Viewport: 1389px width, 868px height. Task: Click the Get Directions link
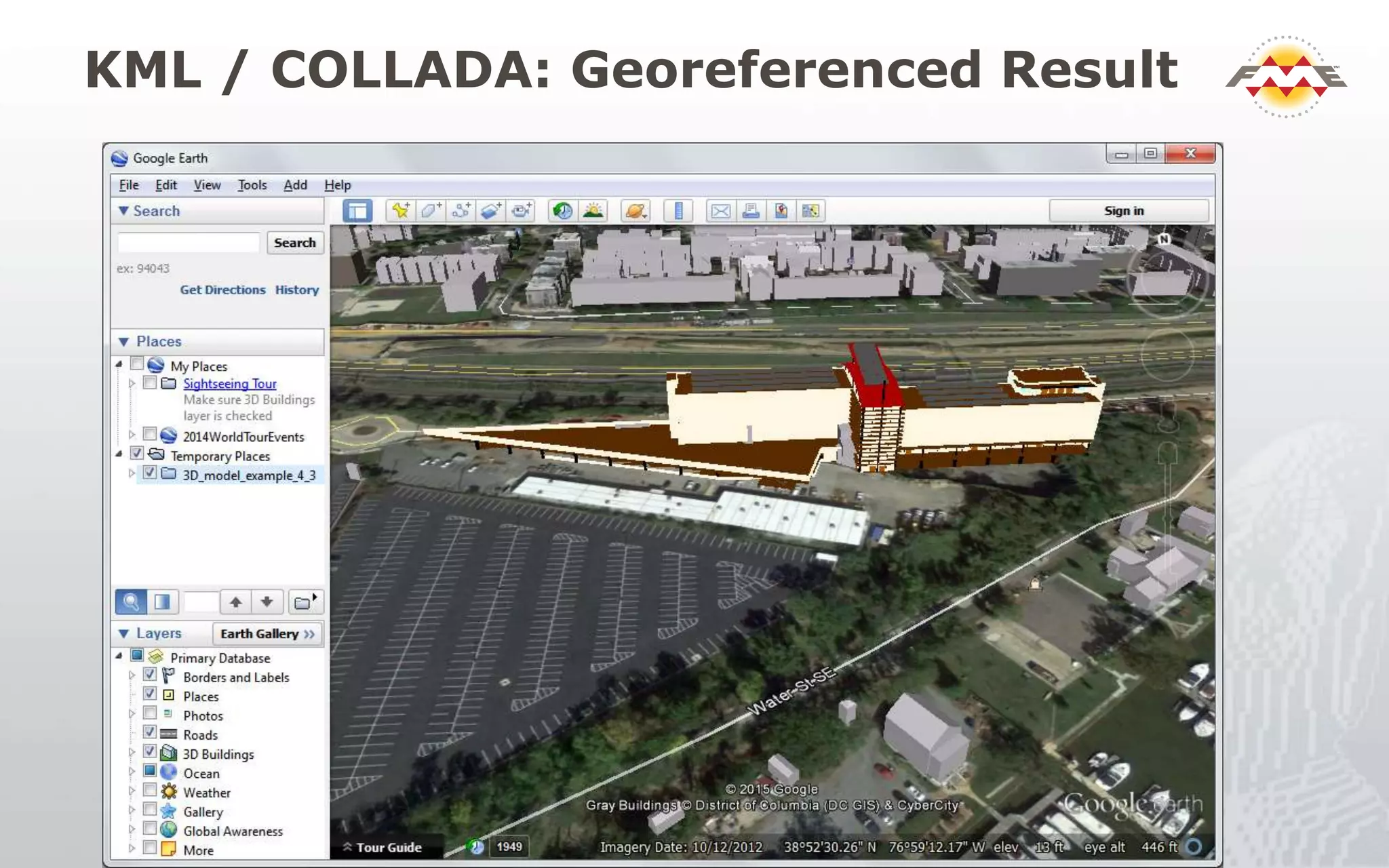(x=222, y=290)
